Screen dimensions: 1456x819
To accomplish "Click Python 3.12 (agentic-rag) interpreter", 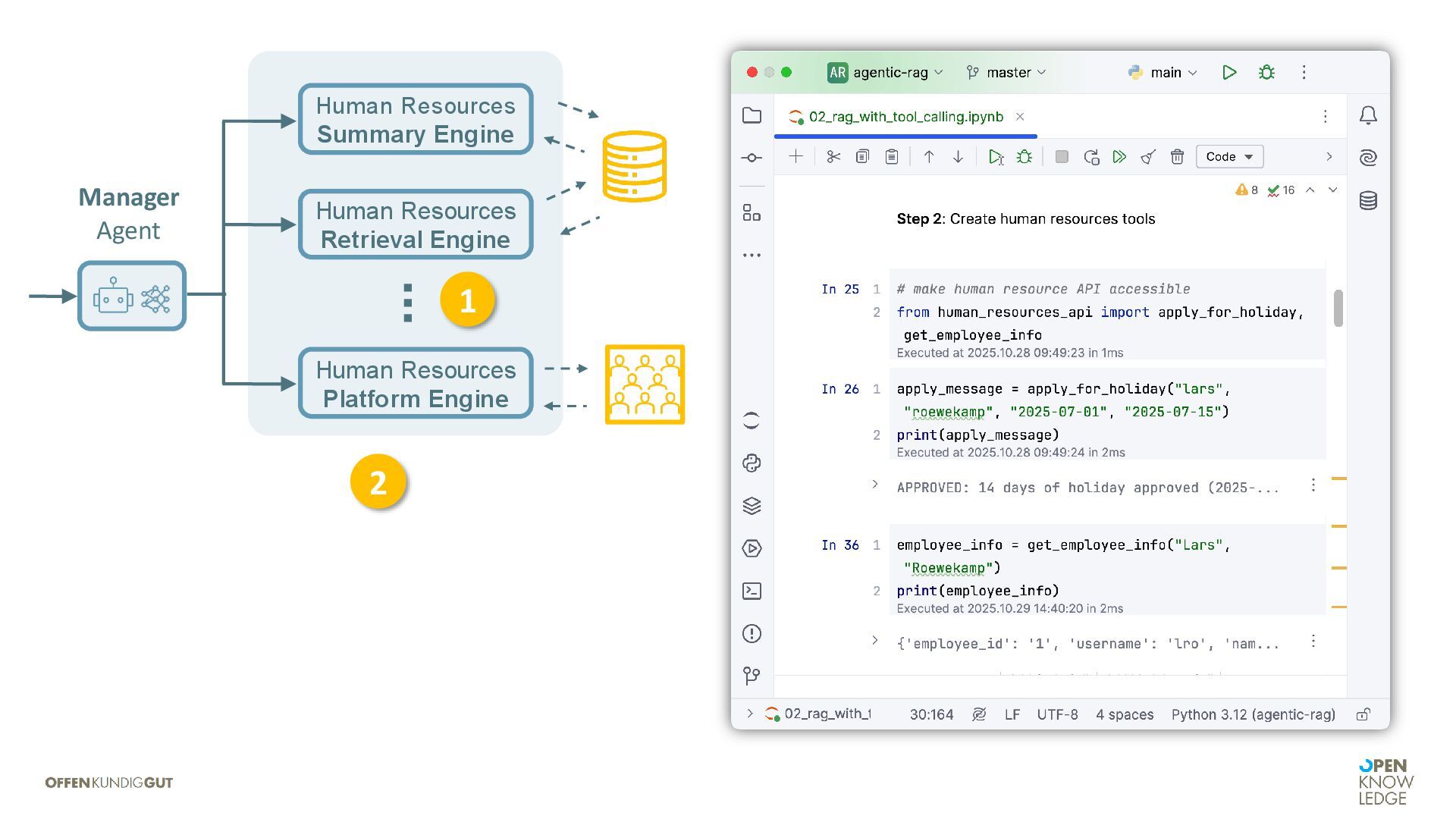I will click(1253, 714).
